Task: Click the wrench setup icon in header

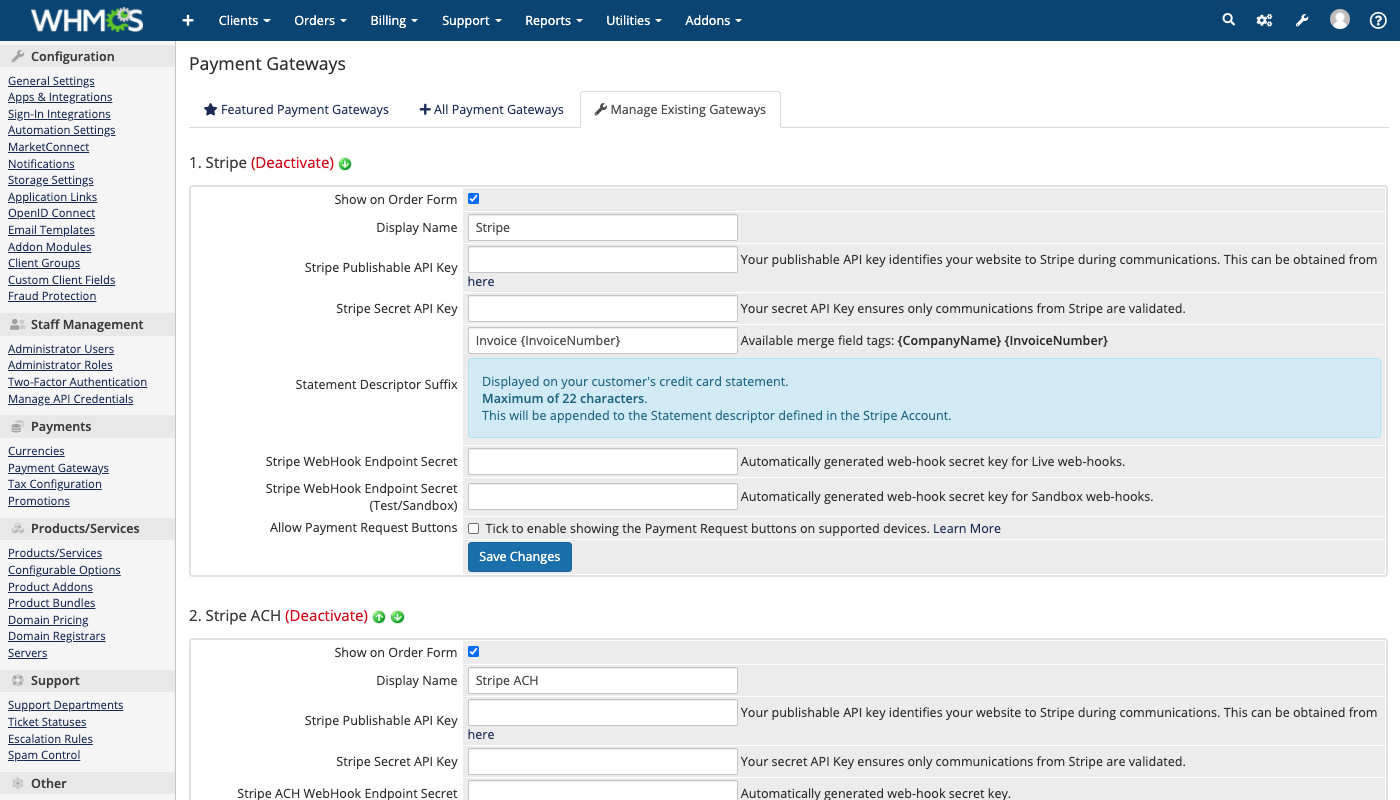Action: click(1302, 20)
